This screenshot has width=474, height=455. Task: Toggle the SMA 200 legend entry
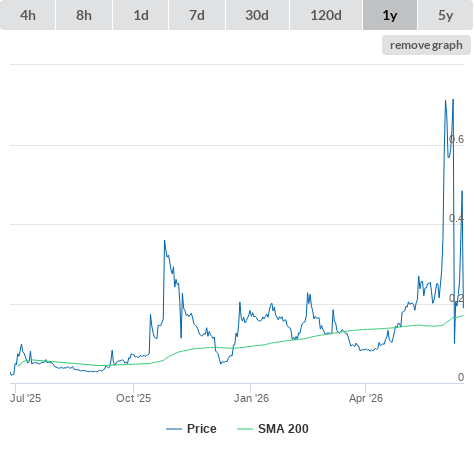[283, 429]
